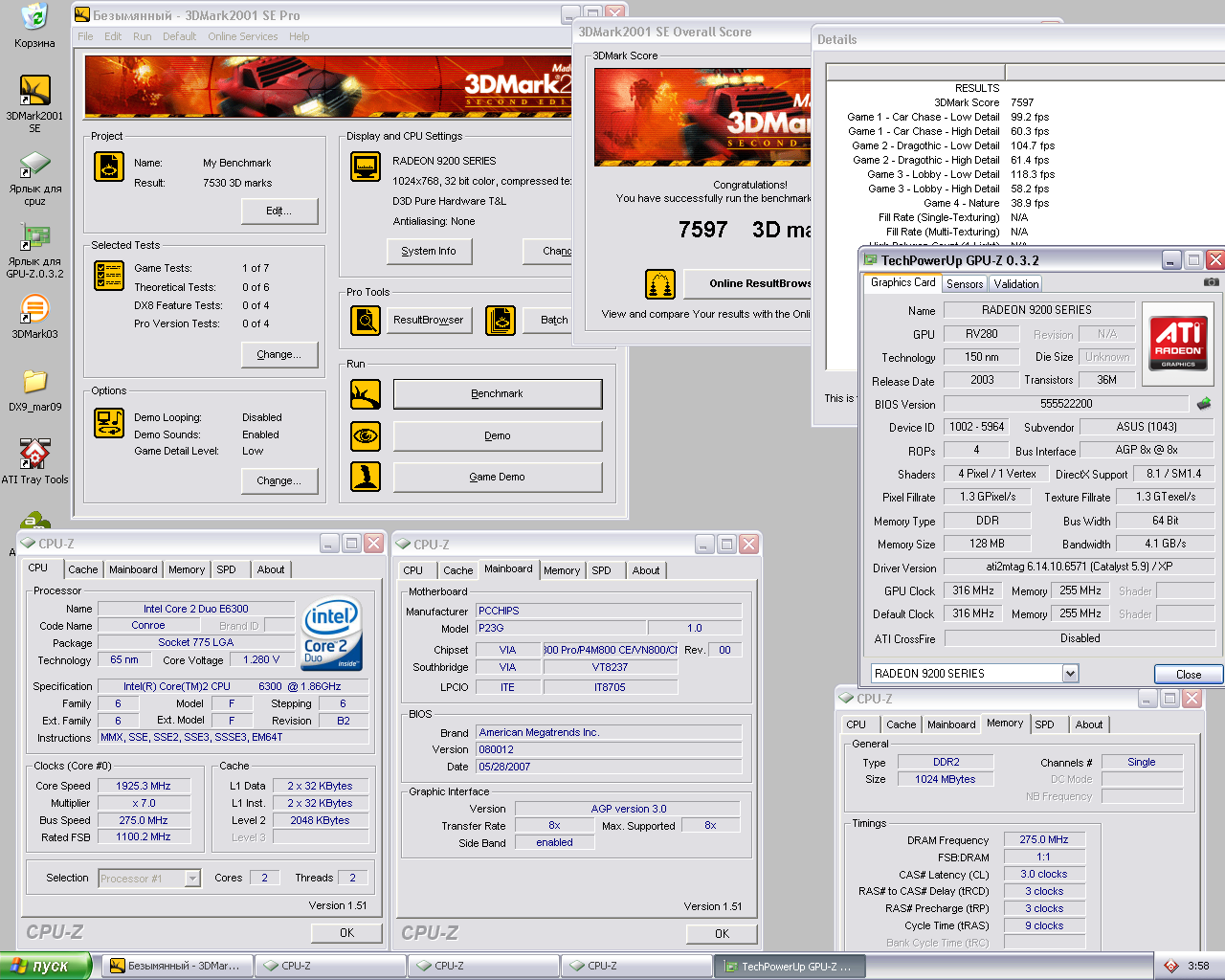The height and width of the screenshot is (980, 1225).
Task: Click the Demo eye icon
Action: (366, 436)
